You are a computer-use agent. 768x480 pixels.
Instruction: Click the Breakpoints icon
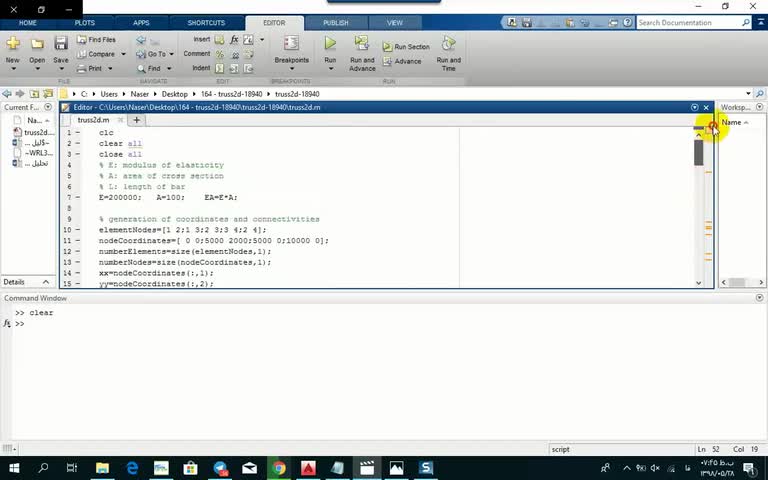click(x=291, y=44)
